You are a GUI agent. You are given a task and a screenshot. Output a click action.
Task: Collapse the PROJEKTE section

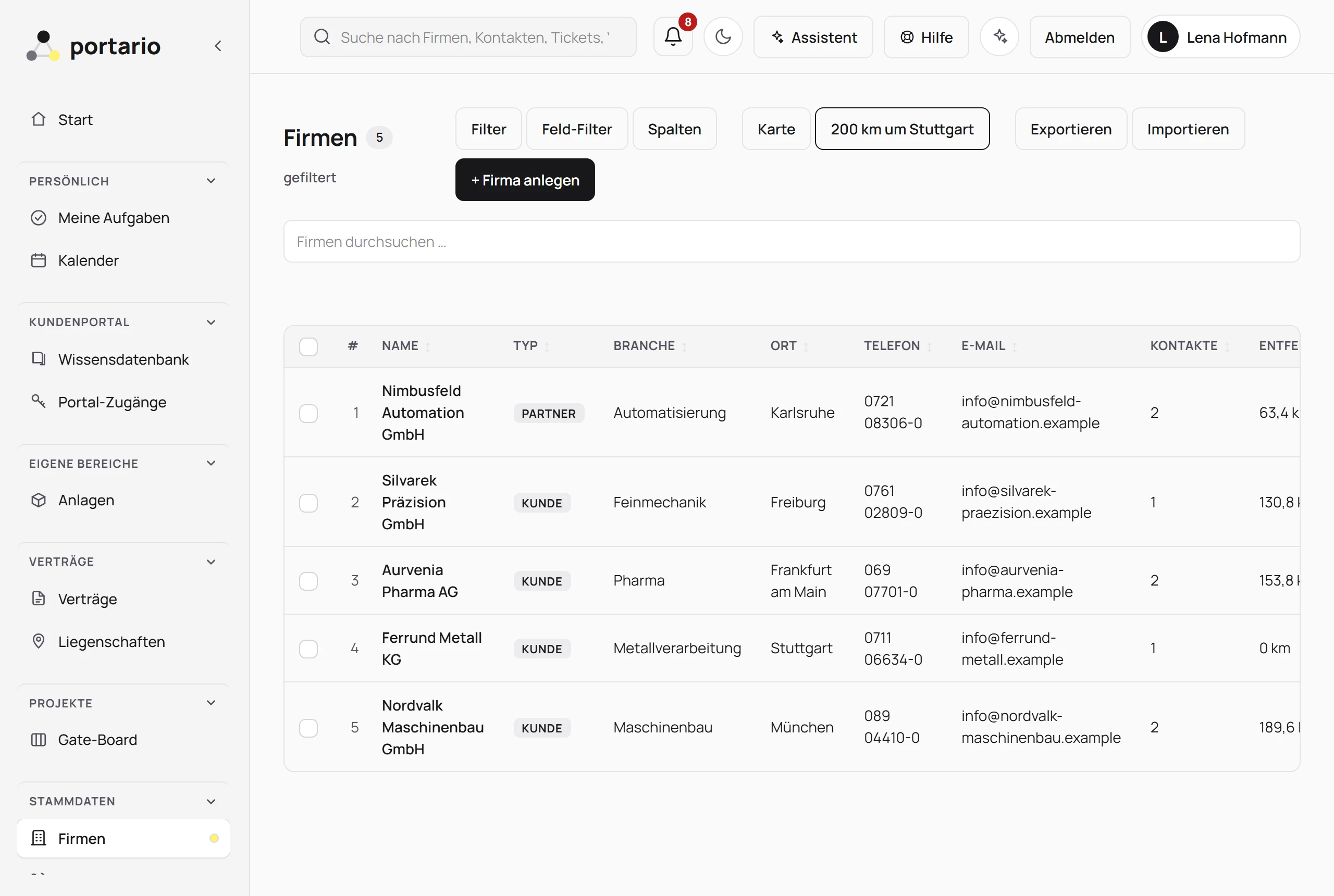(211, 703)
